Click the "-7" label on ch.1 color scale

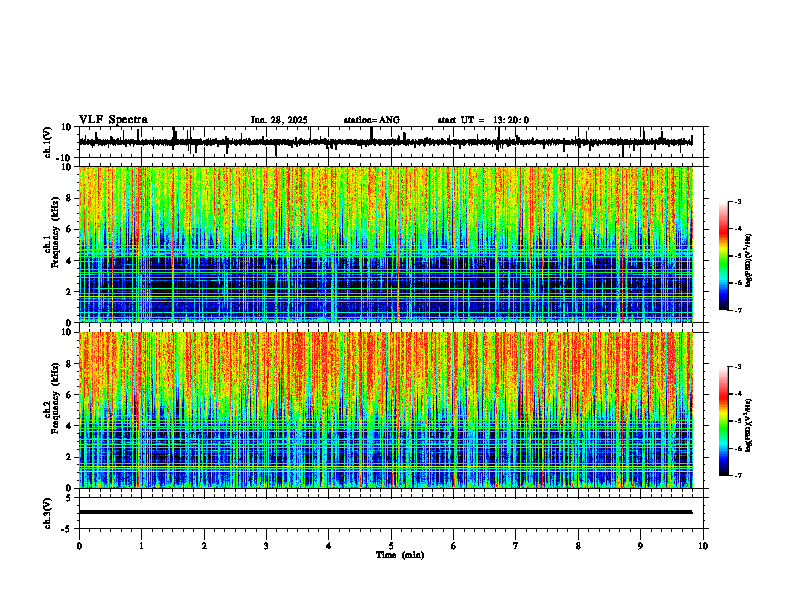click(x=737, y=310)
